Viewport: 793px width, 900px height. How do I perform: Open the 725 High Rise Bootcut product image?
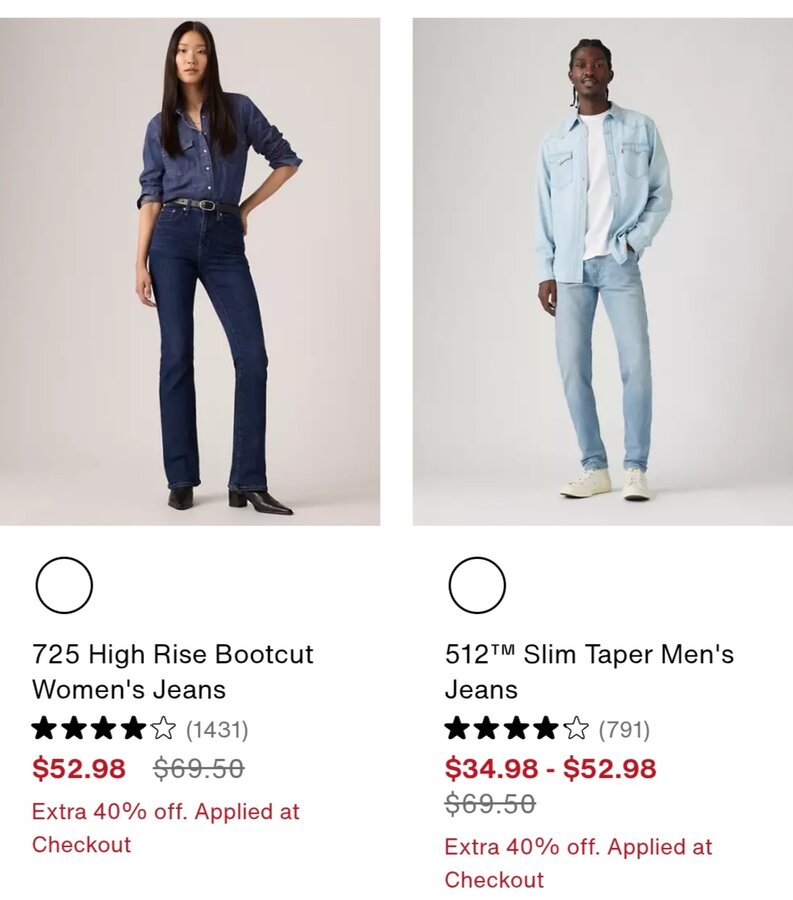pyautogui.click(x=190, y=271)
